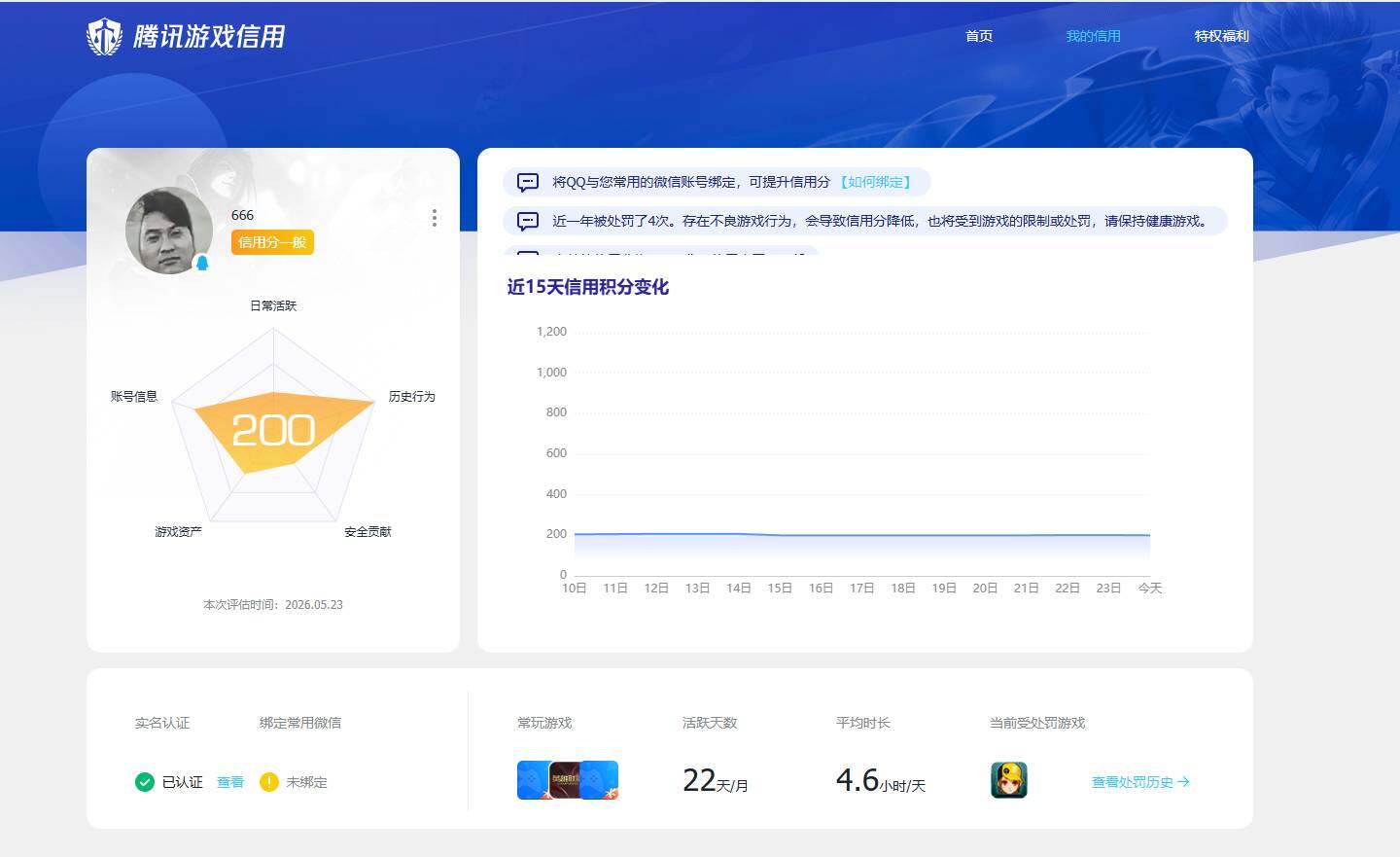This screenshot has height=857, width=1400.
Task: Click the user avatar photo
Action: coord(169,231)
